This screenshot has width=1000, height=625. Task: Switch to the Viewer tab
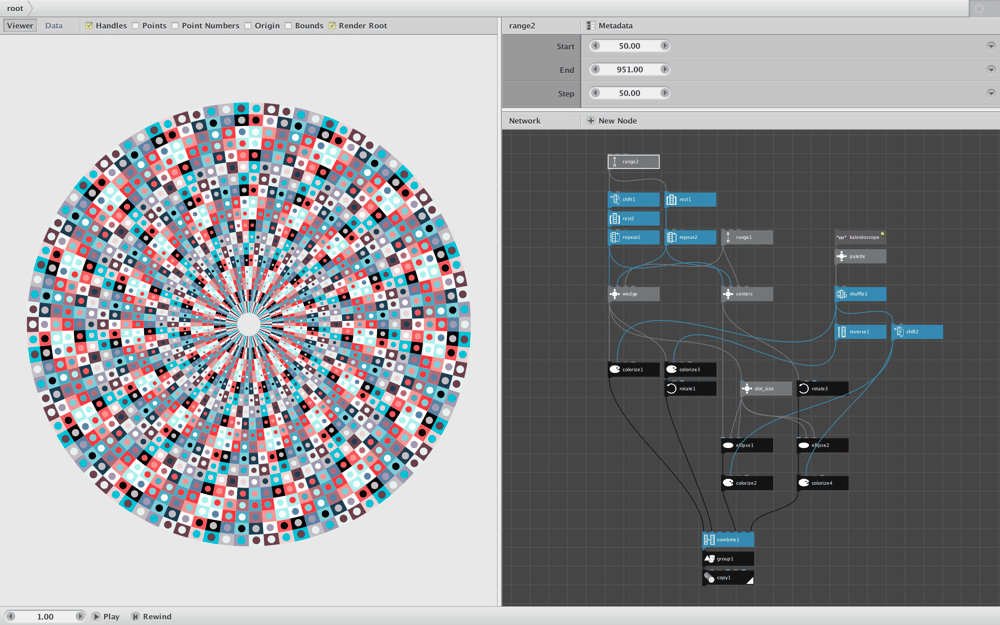tap(20, 26)
